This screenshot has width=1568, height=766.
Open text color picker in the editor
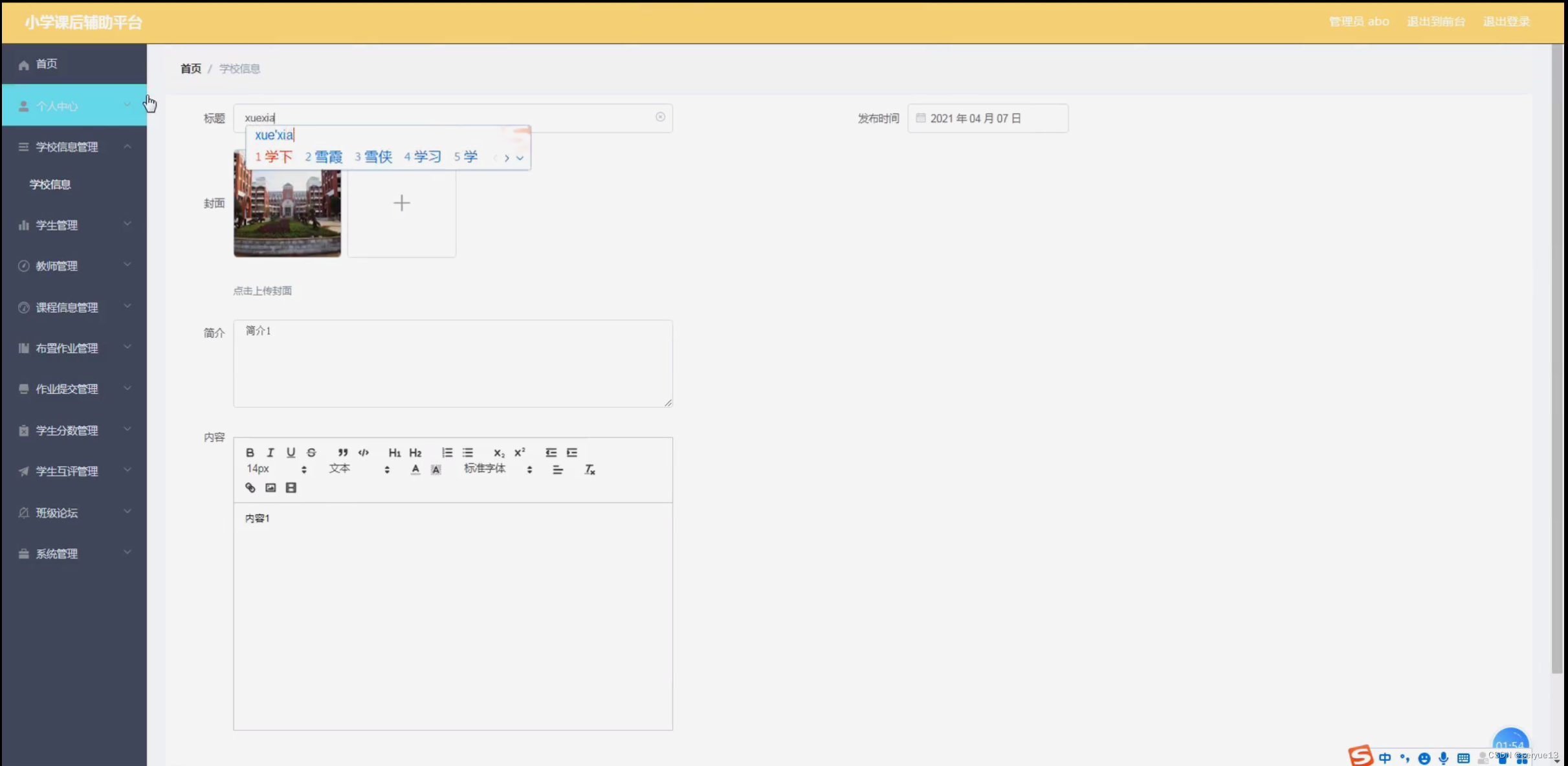point(415,469)
